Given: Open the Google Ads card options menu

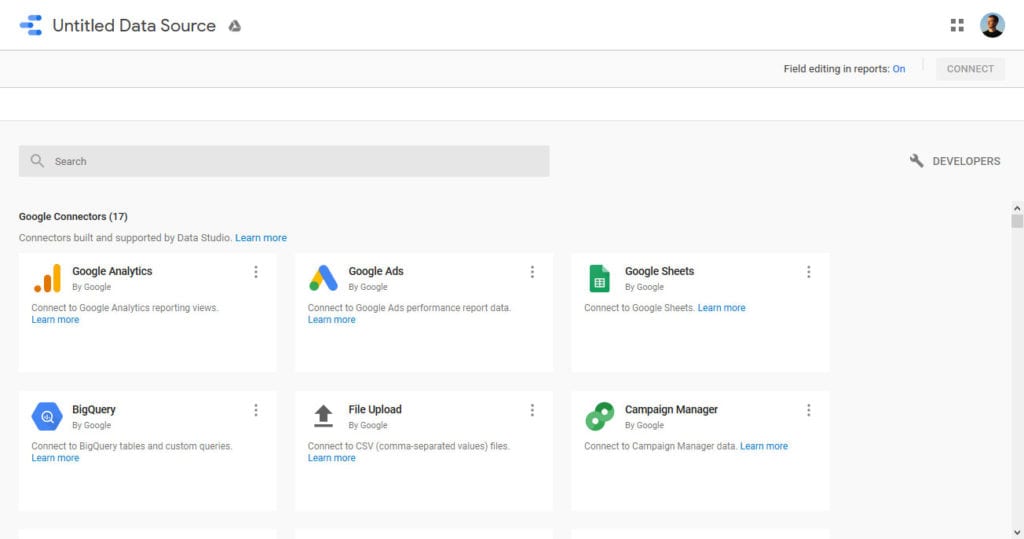Looking at the screenshot, I should [532, 272].
